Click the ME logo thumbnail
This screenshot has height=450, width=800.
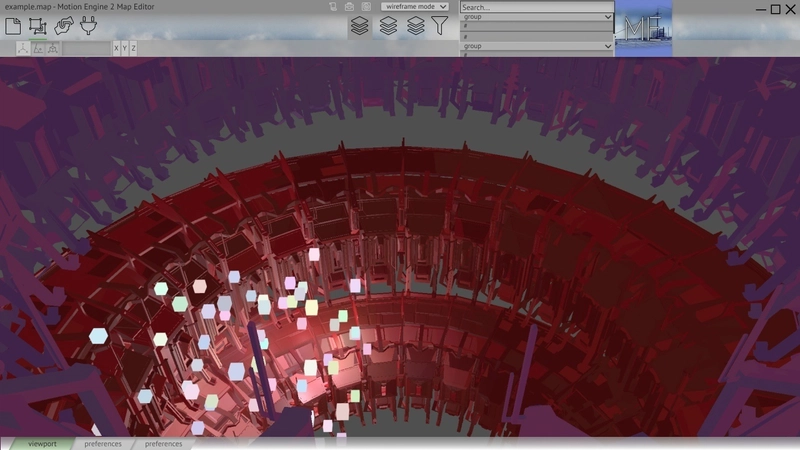[x=643, y=28]
